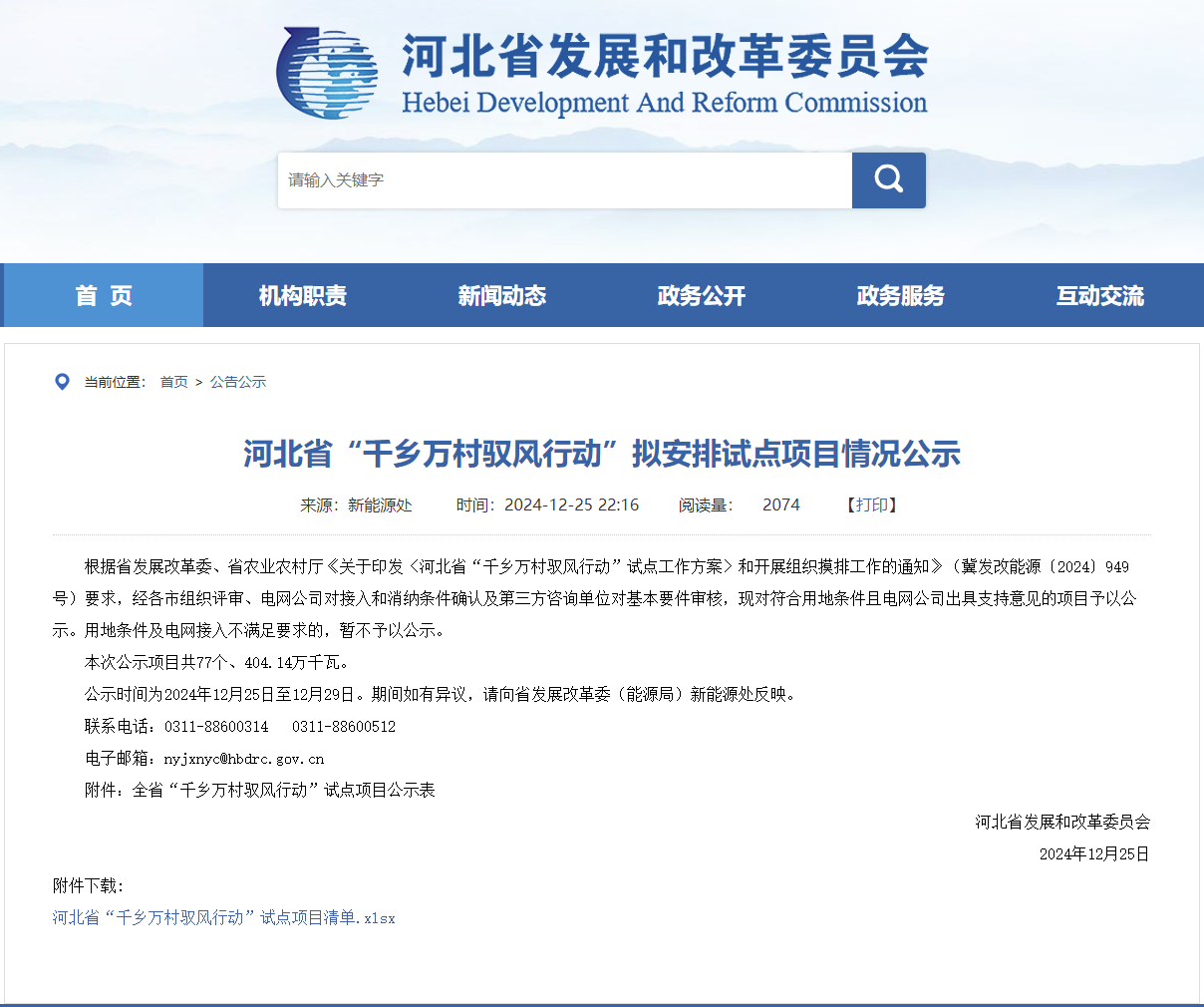Click the 附件下载 heading text
Viewport: 1204px width, 1007px height.
(x=89, y=885)
